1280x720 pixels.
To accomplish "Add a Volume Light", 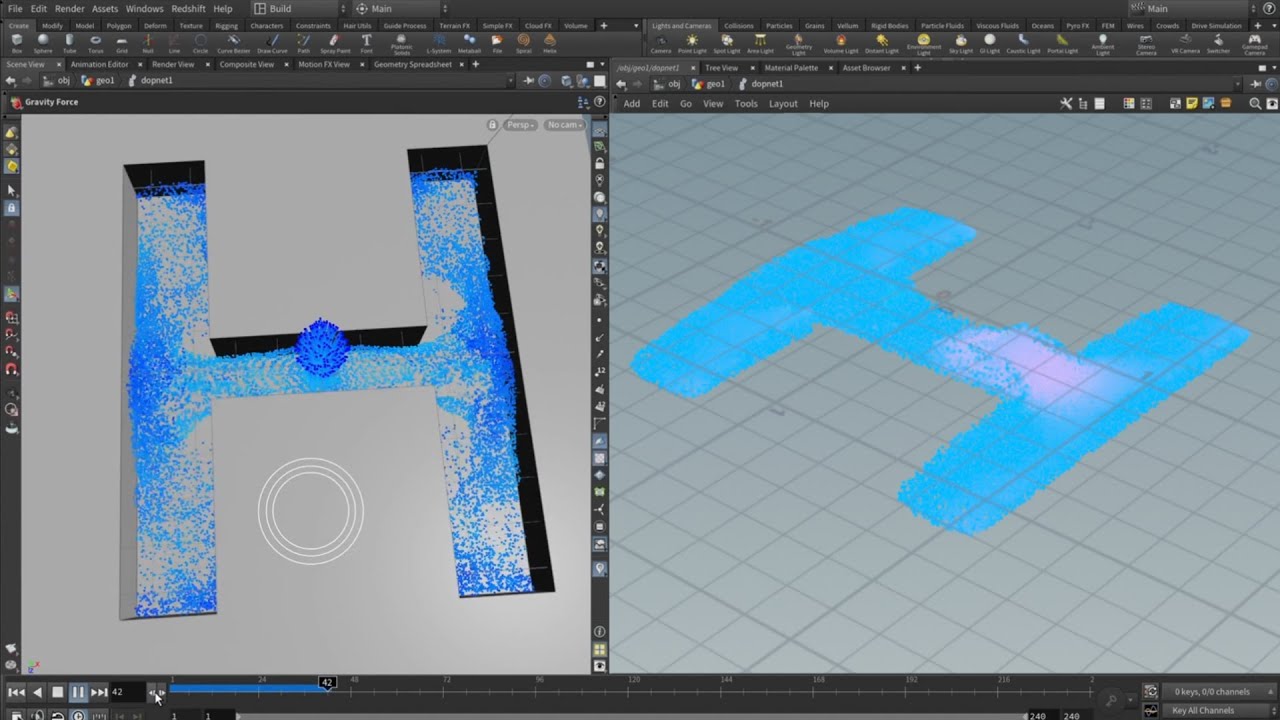I will click(x=840, y=43).
